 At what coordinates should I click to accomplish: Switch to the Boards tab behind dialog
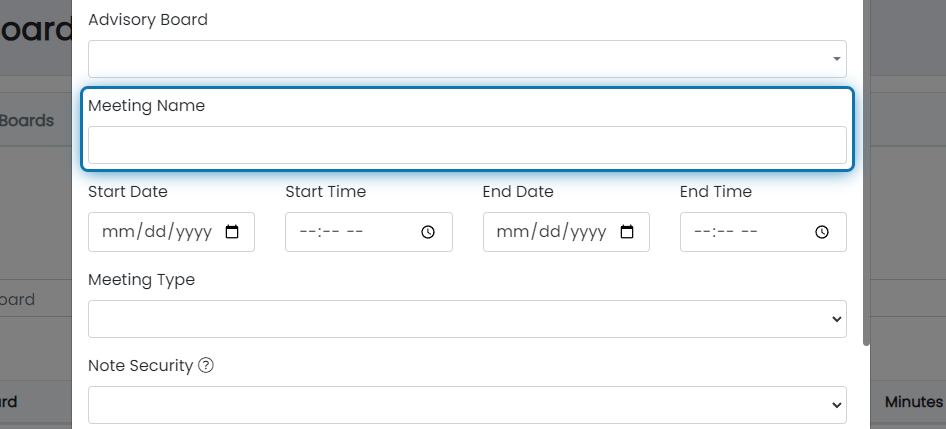[x=27, y=121]
